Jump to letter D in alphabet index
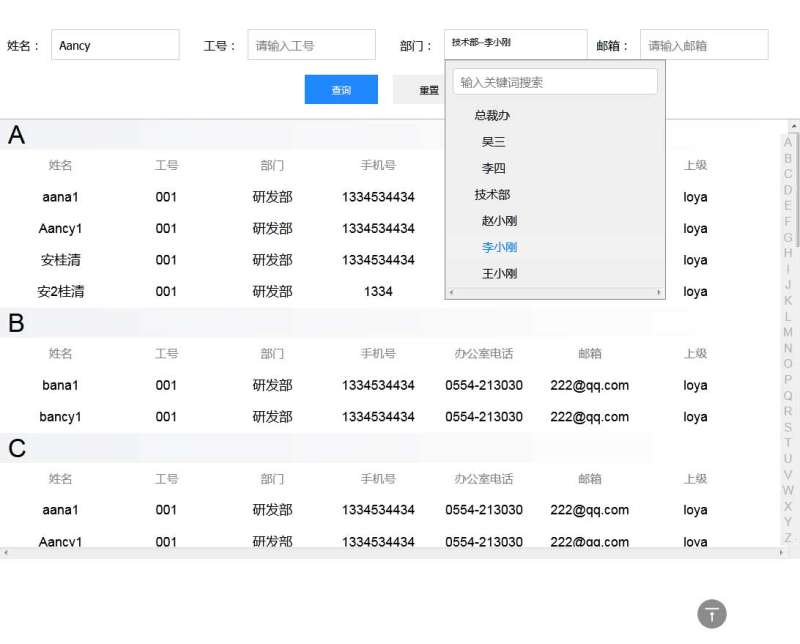 (x=788, y=190)
